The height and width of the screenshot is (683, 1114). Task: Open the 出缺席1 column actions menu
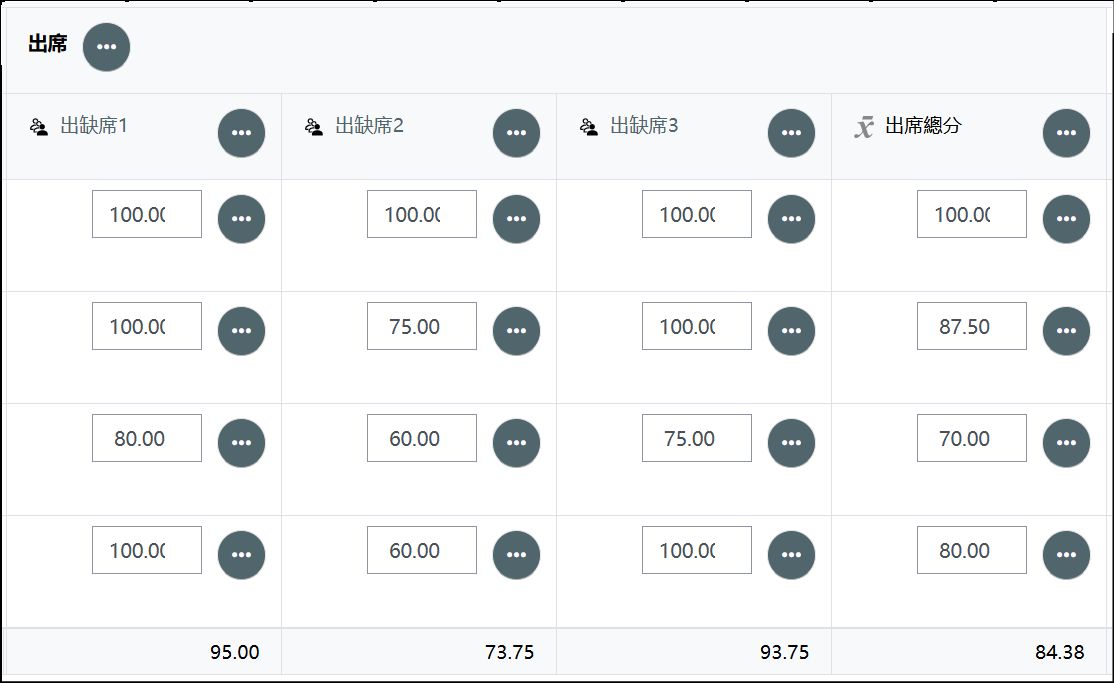(x=242, y=133)
